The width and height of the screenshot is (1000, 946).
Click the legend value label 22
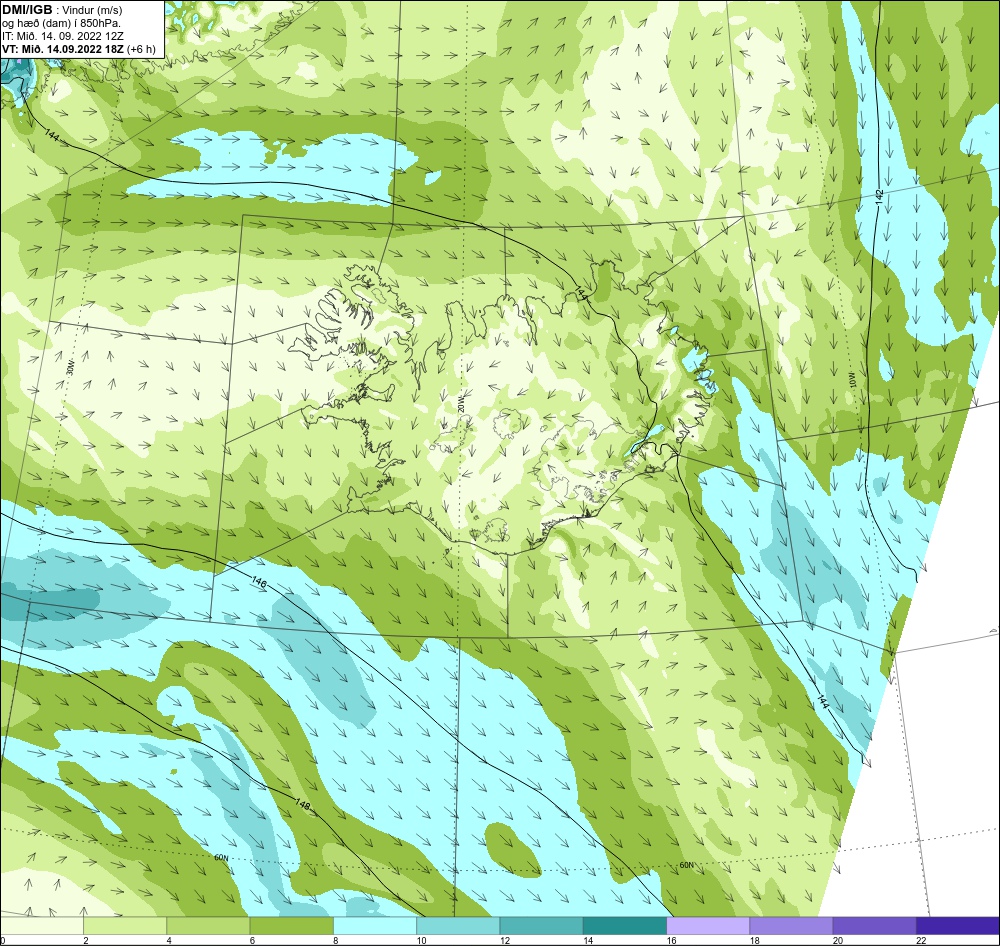pyautogui.click(x=921, y=940)
